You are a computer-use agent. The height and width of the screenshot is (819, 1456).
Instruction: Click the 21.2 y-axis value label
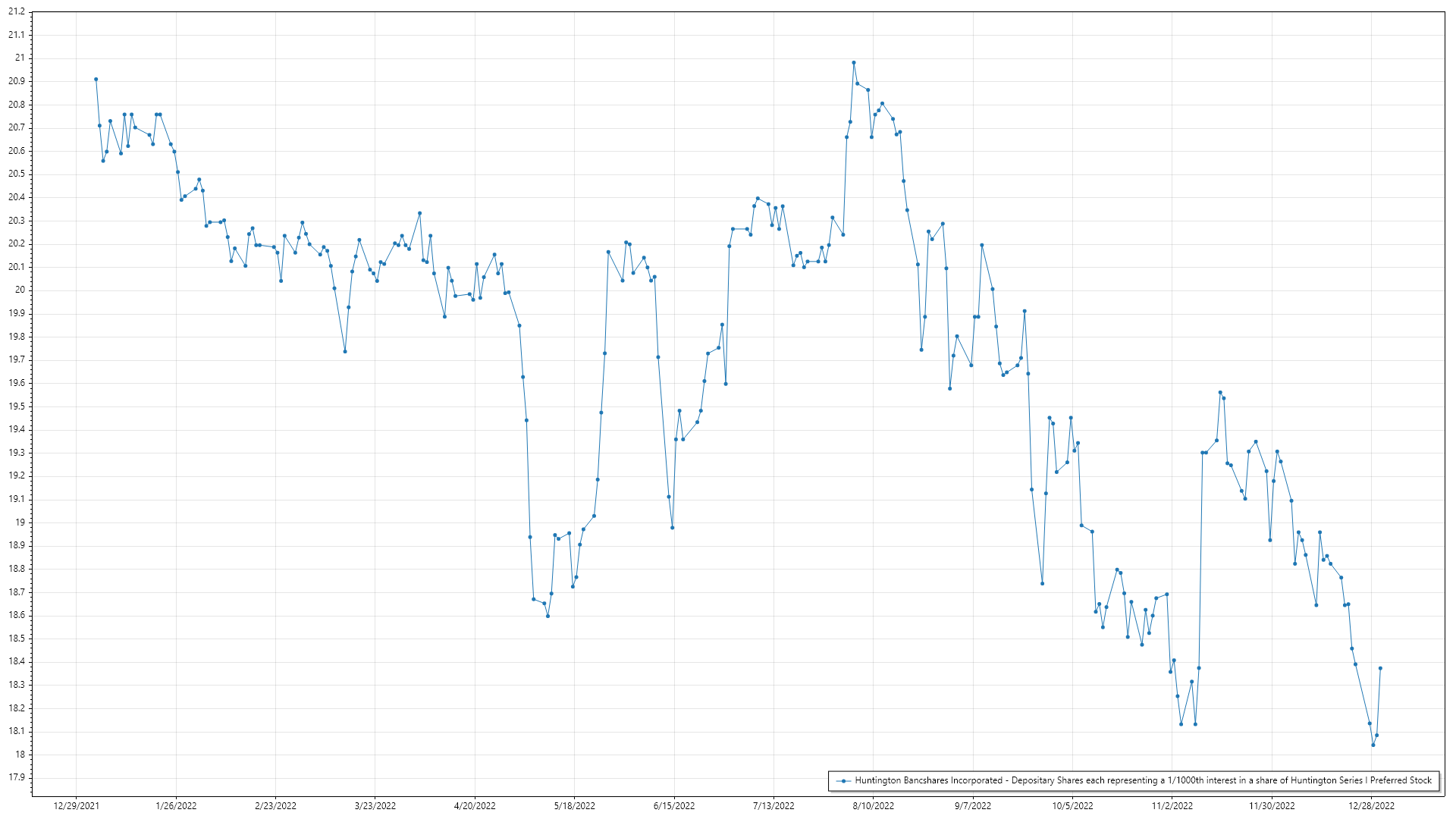point(16,12)
